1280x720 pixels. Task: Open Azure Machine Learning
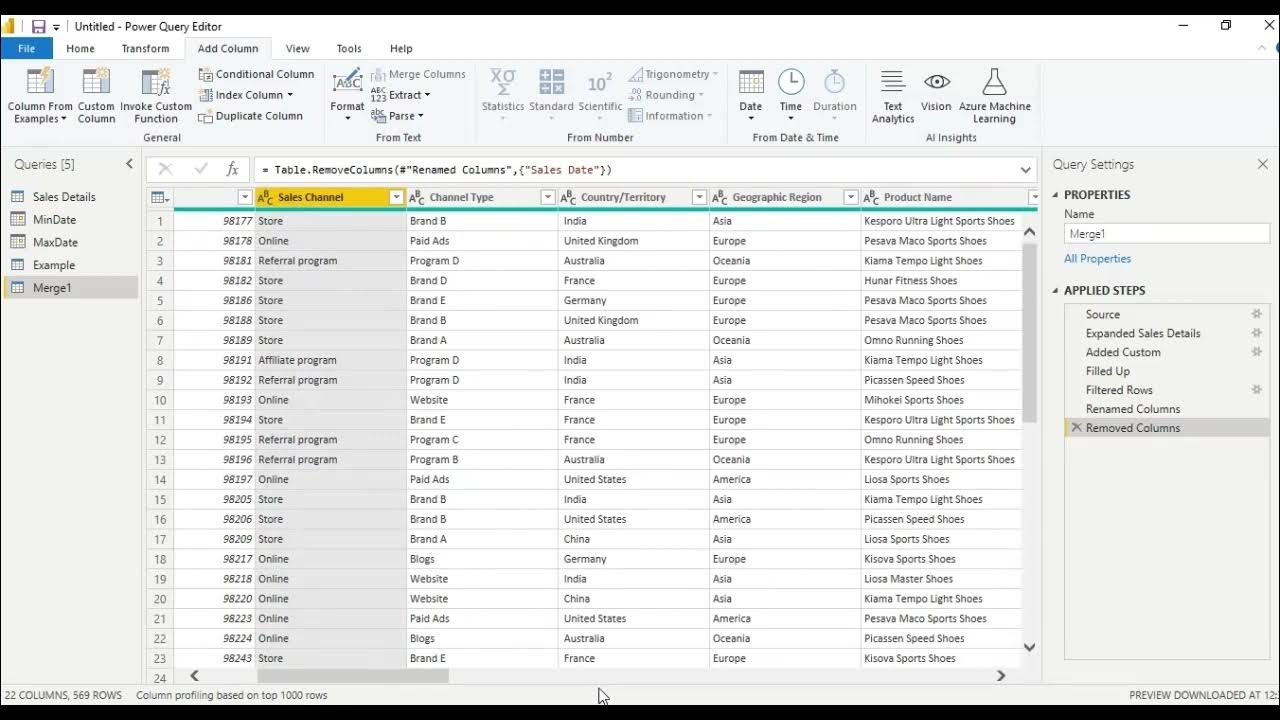994,96
